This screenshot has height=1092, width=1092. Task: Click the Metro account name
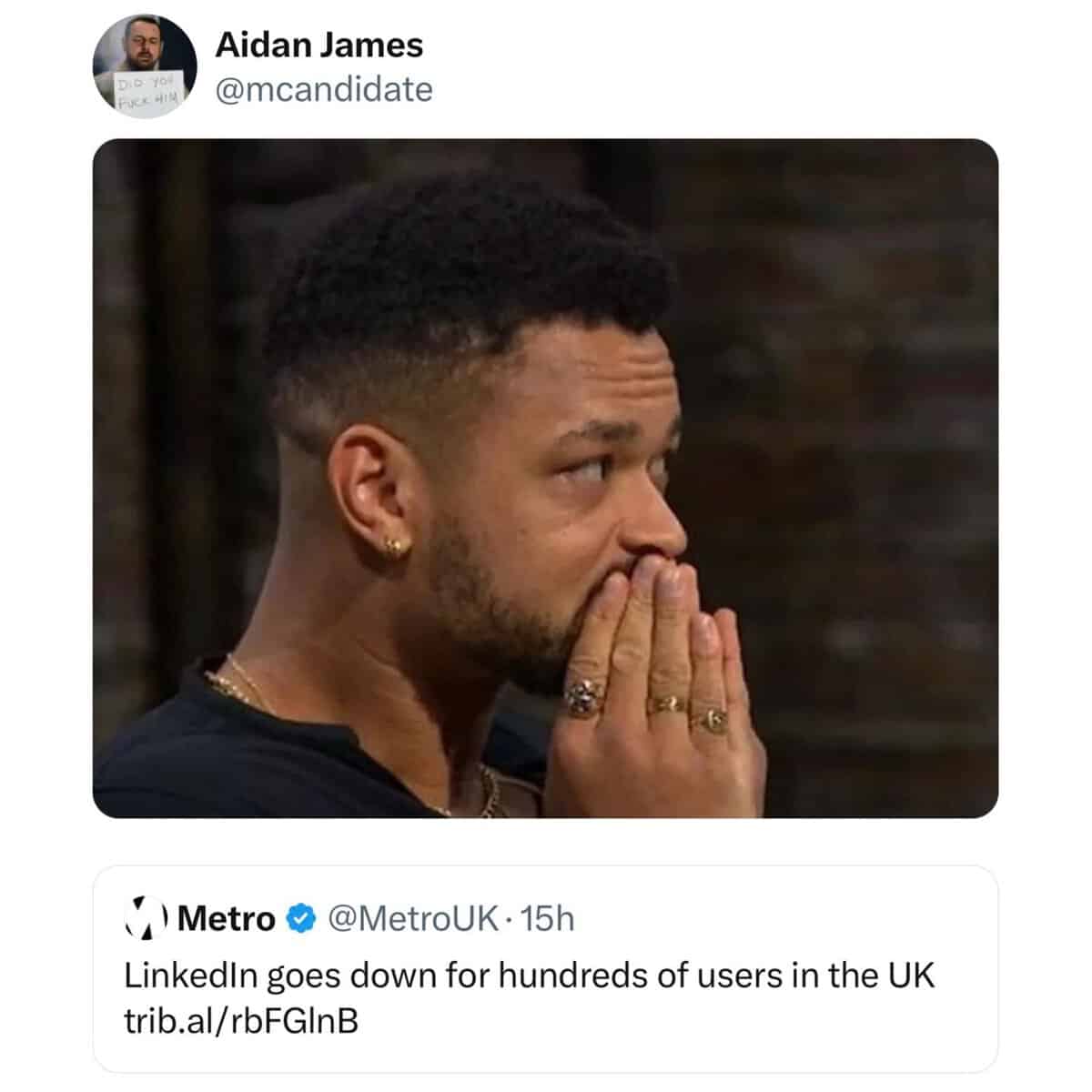pyautogui.click(x=227, y=919)
